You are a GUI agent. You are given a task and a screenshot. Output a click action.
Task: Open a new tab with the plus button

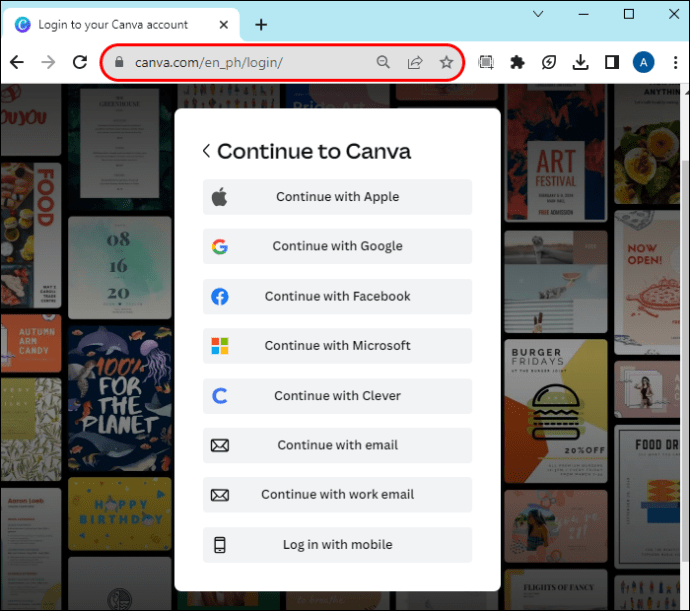point(261,25)
